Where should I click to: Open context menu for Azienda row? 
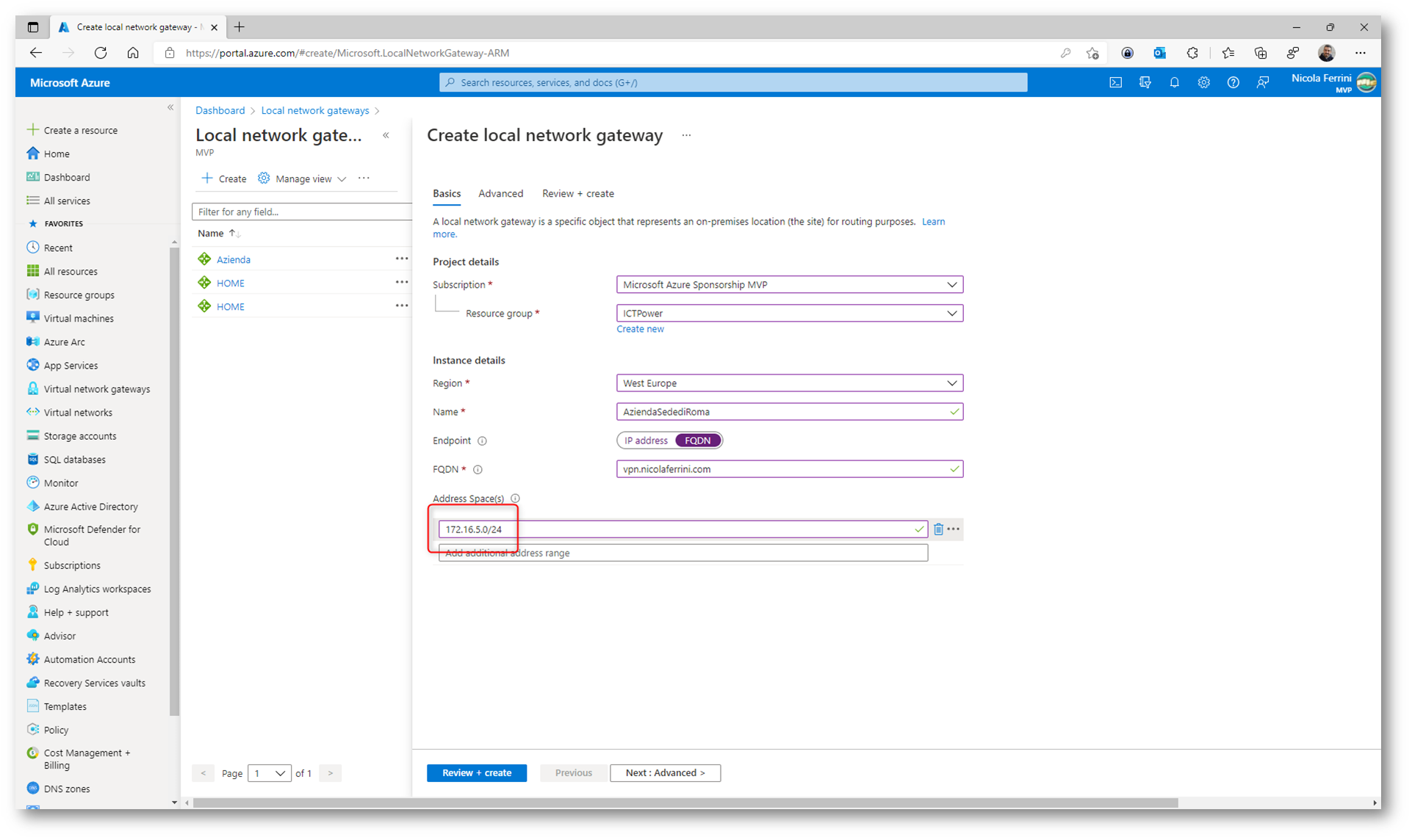(x=402, y=259)
